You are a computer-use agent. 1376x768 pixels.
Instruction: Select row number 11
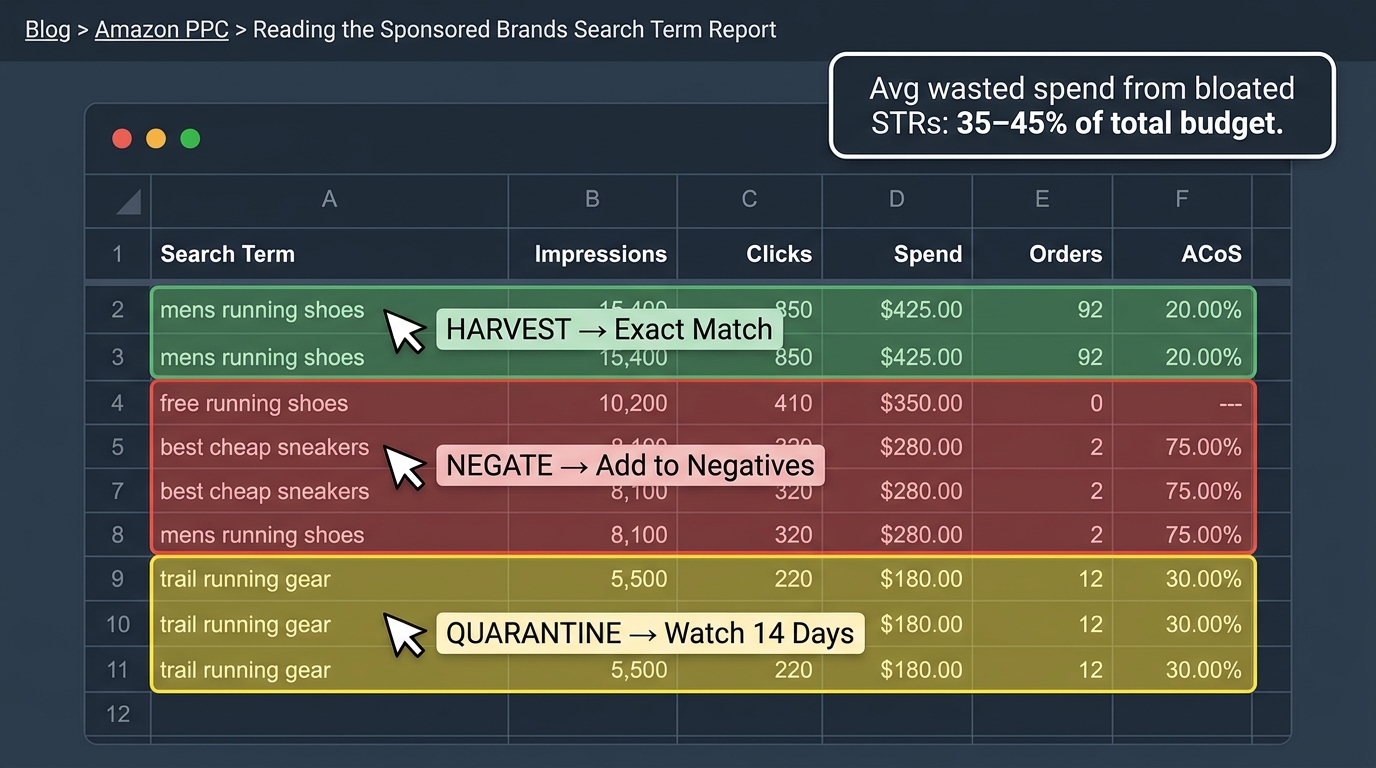pos(118,670)
